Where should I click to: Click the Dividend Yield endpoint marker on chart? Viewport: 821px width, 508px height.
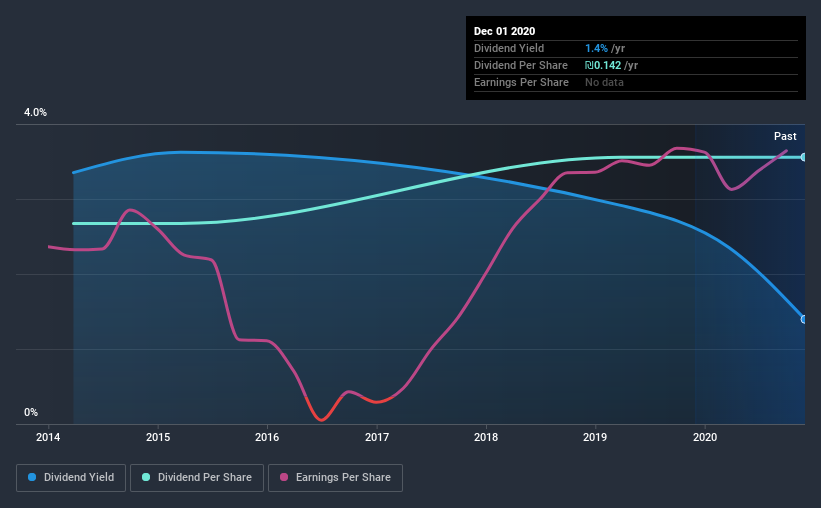point(804,319)
